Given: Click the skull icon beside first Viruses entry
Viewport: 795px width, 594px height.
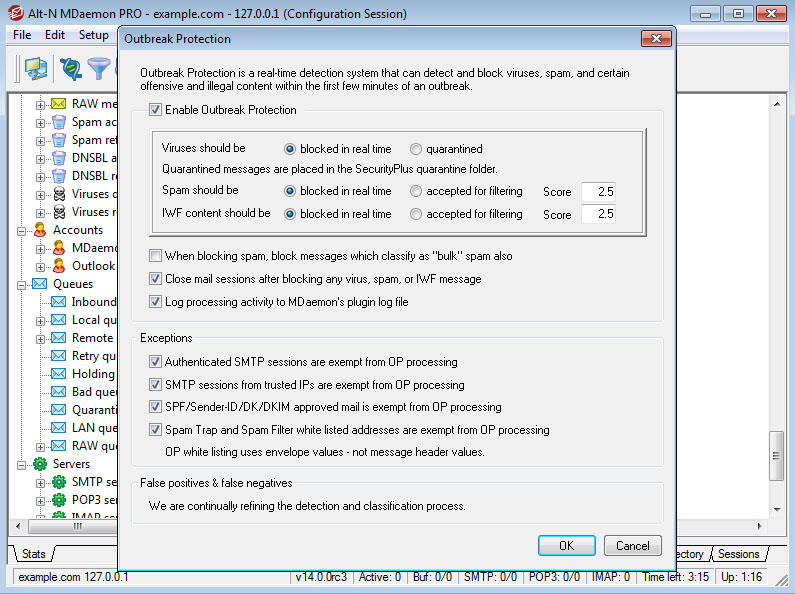Looking at the screenshot, I should (59, 194).
